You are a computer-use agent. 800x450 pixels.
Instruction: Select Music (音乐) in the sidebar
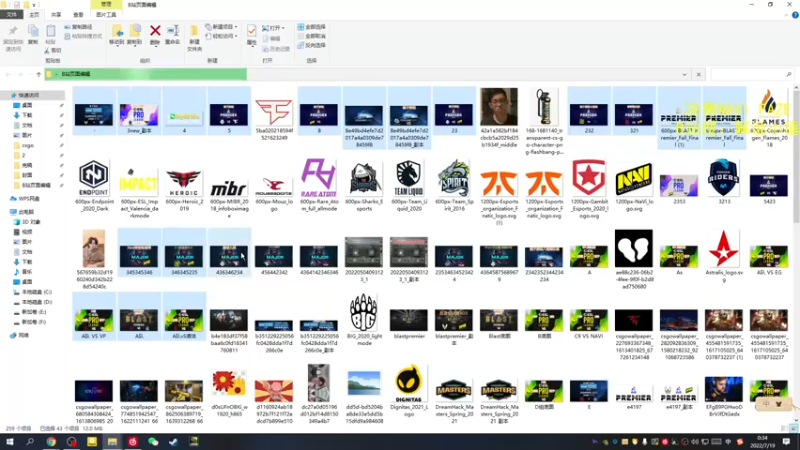[x=27, y=272]
